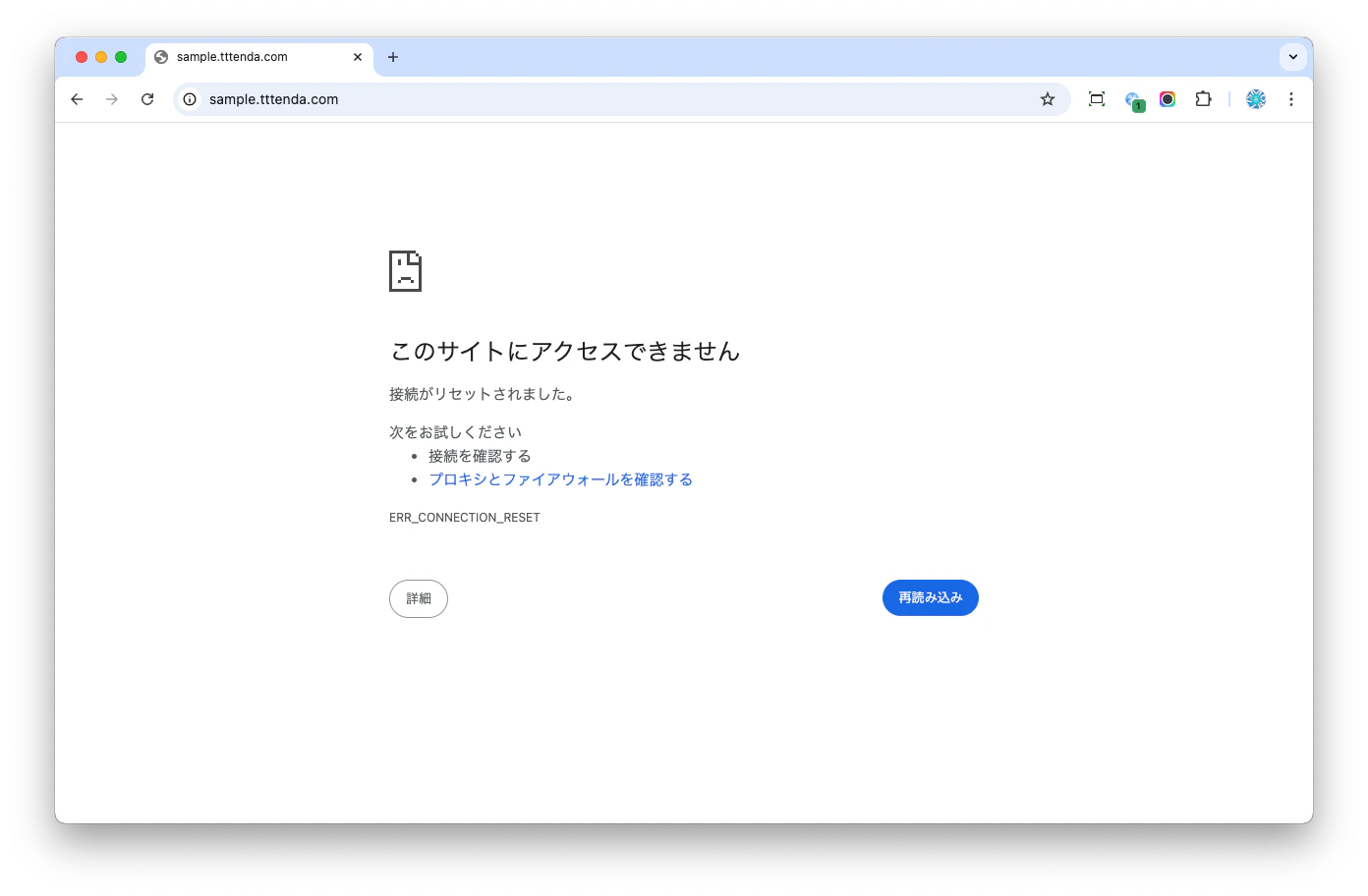
Task: Open the Chrome profile avatar
Action: [1255, 99]
